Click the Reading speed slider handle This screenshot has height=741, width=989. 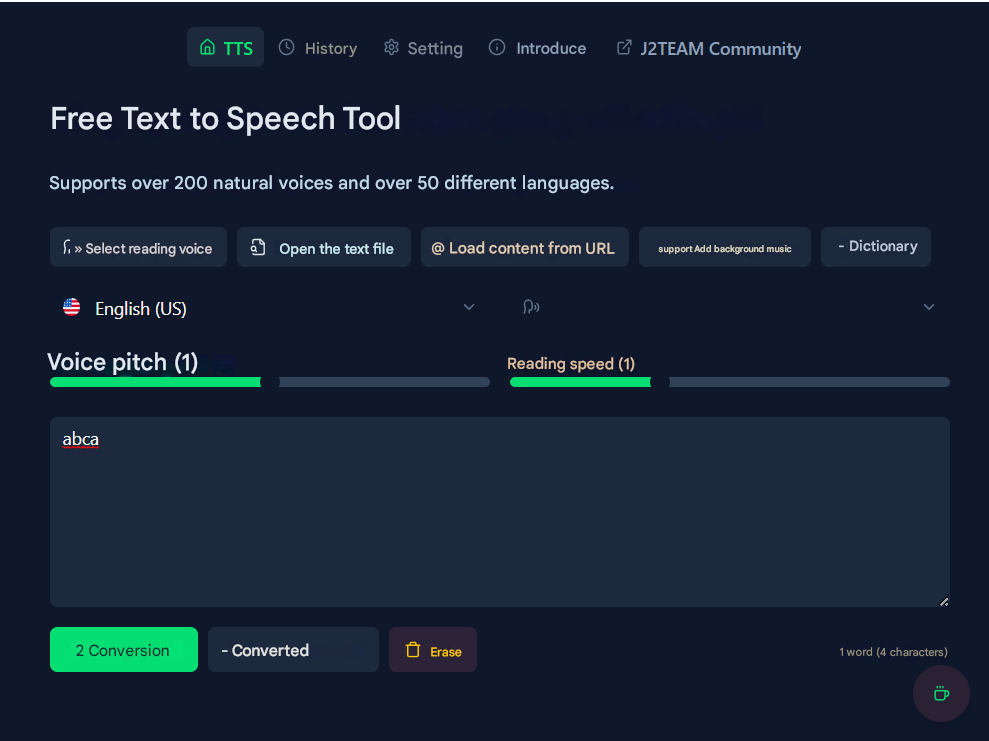coord(660,381)
